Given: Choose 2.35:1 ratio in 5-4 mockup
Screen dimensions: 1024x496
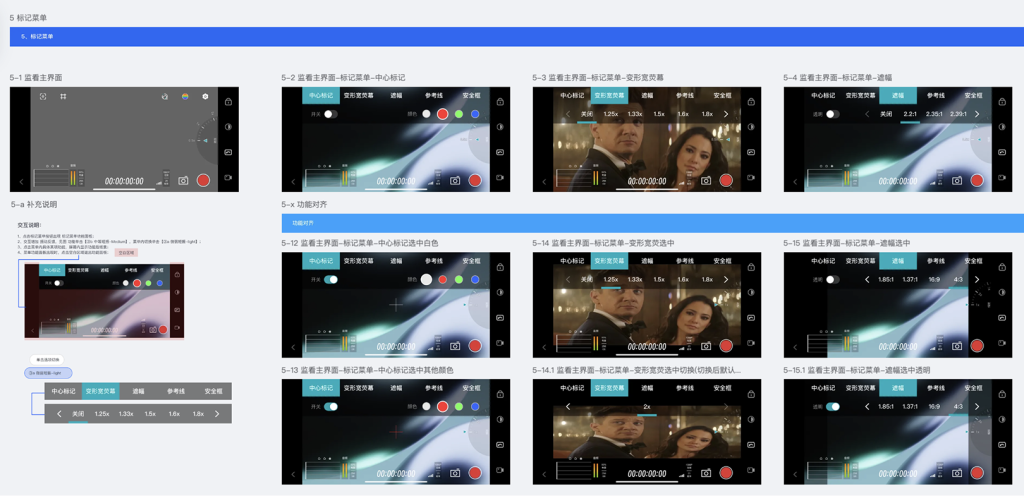Looking at the screenshot, I should point(935,114).
